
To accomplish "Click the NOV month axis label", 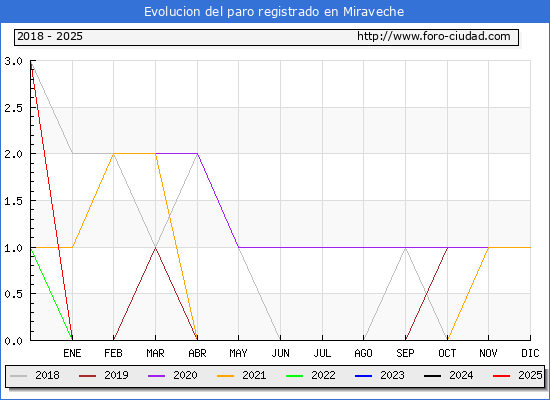I will 488,353.
